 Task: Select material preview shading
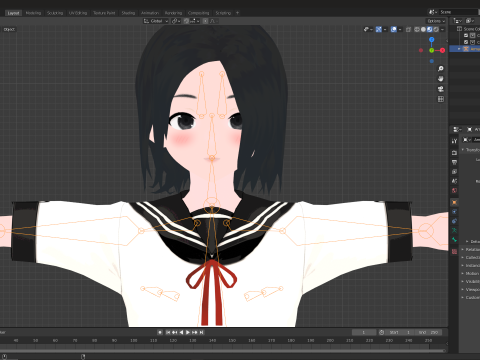[x=430, y=29]
